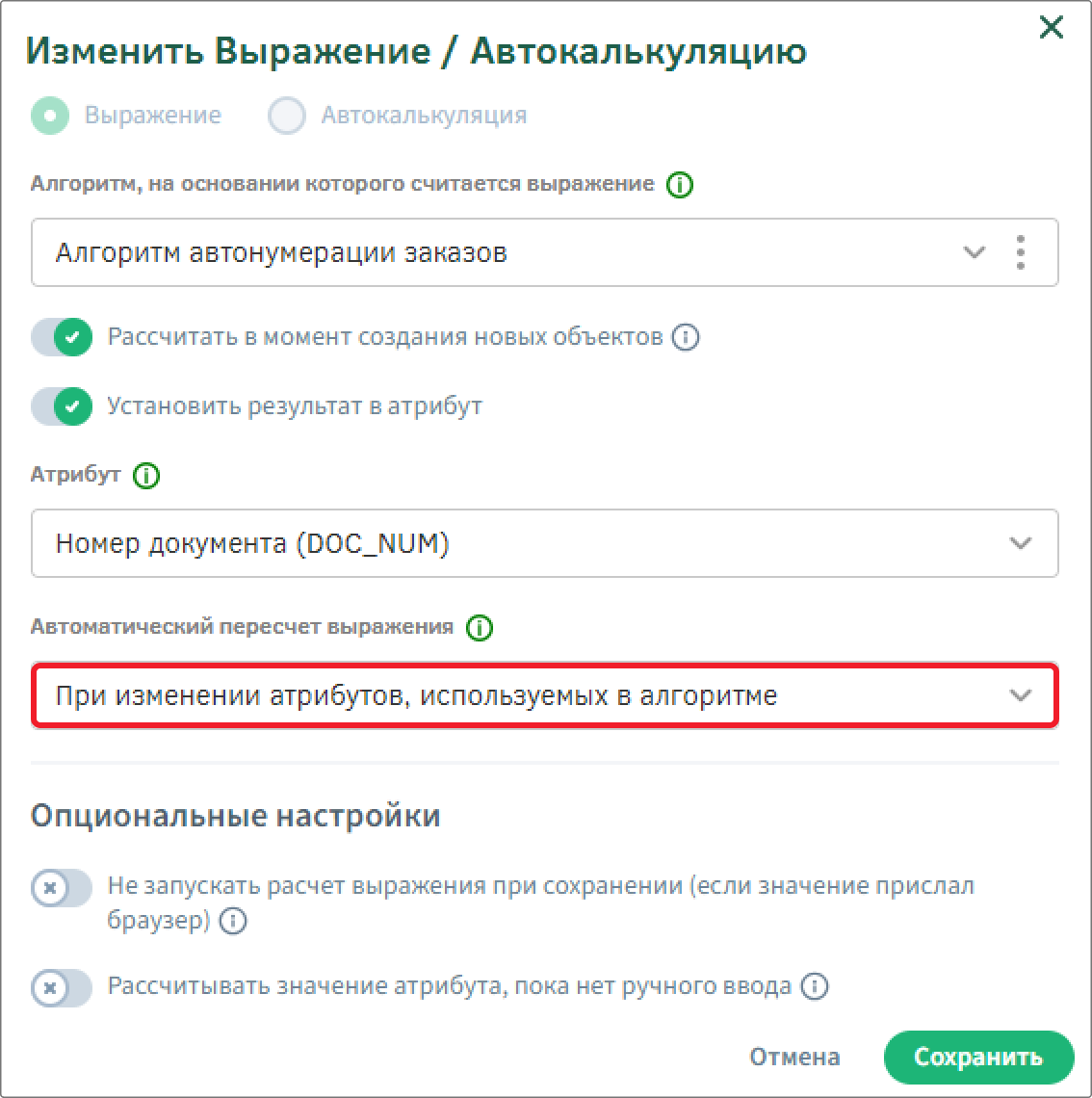Toggle 'Рассчитать в момент создания новых объектов'
1092x1098 pixels.
click(62, 337)
